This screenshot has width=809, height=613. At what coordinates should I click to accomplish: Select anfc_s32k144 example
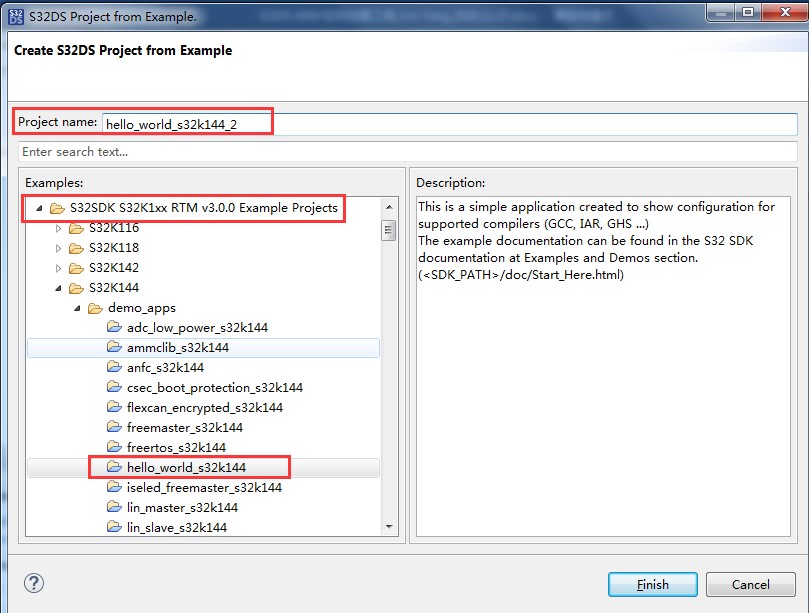(x=166, y=367)
